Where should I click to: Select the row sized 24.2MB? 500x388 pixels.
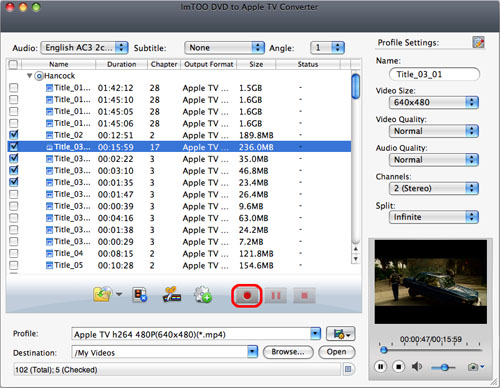pos(179,230)
